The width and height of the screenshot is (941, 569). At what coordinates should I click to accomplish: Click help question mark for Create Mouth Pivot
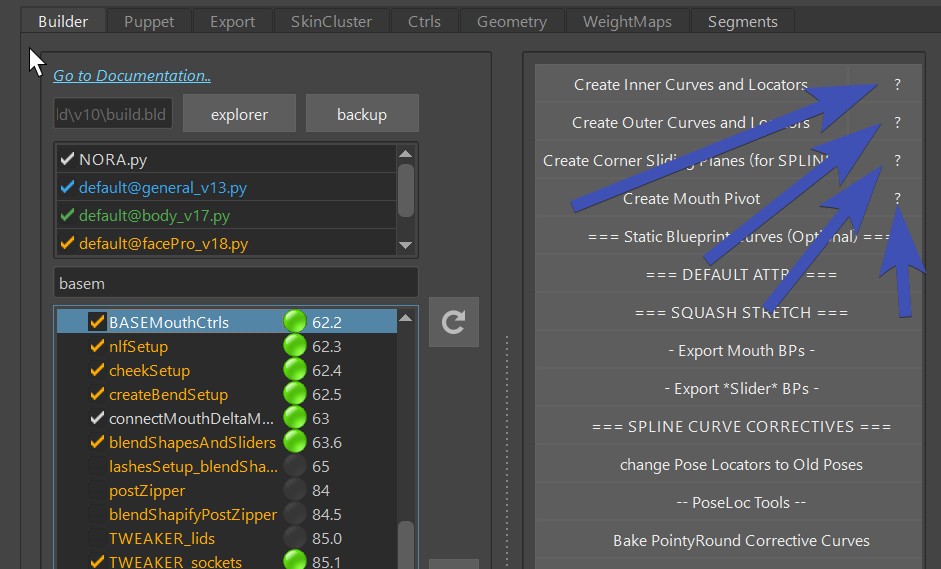pyautogui.click(x=897, y=198)
